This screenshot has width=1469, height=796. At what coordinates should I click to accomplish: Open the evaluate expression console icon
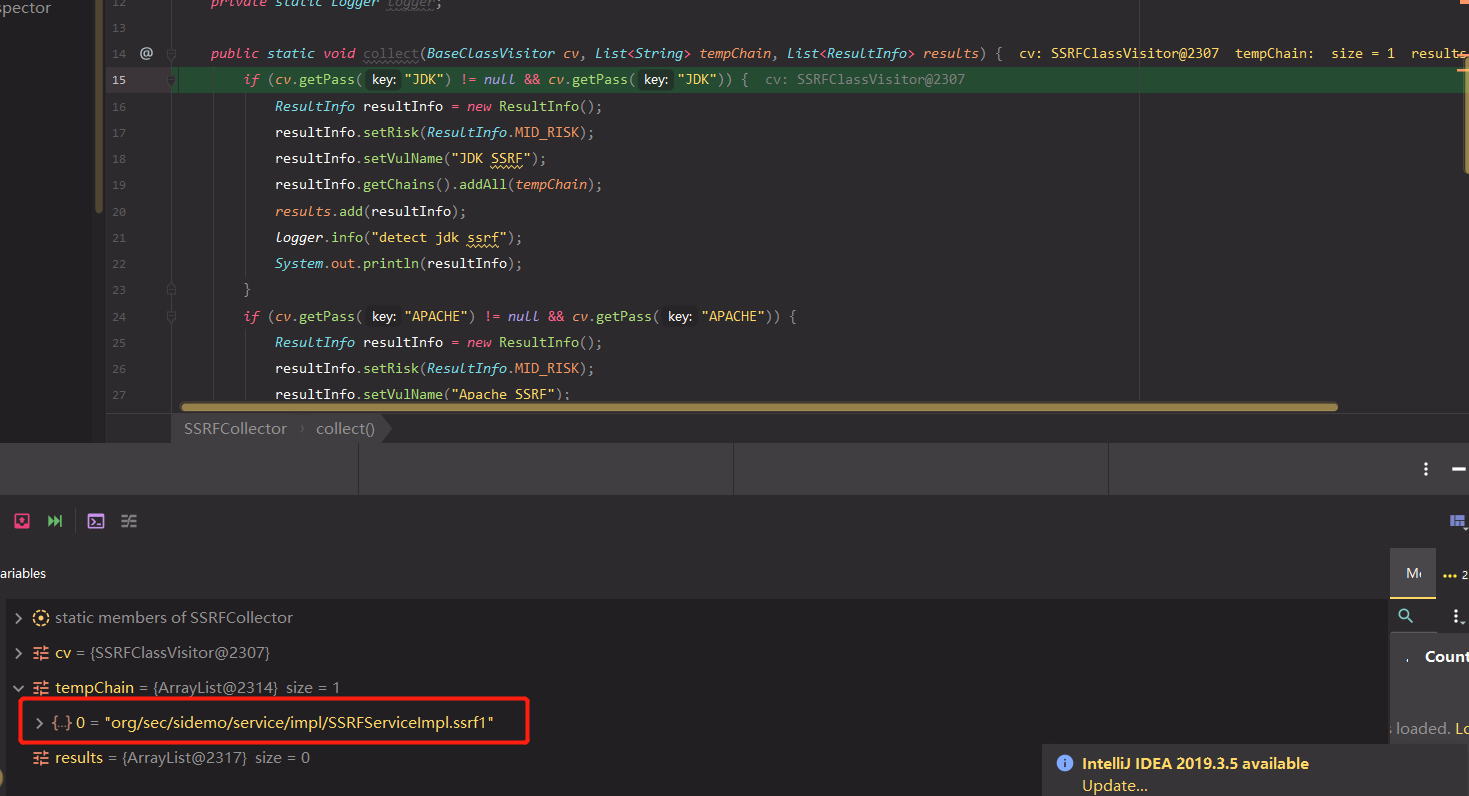(96, 521)
